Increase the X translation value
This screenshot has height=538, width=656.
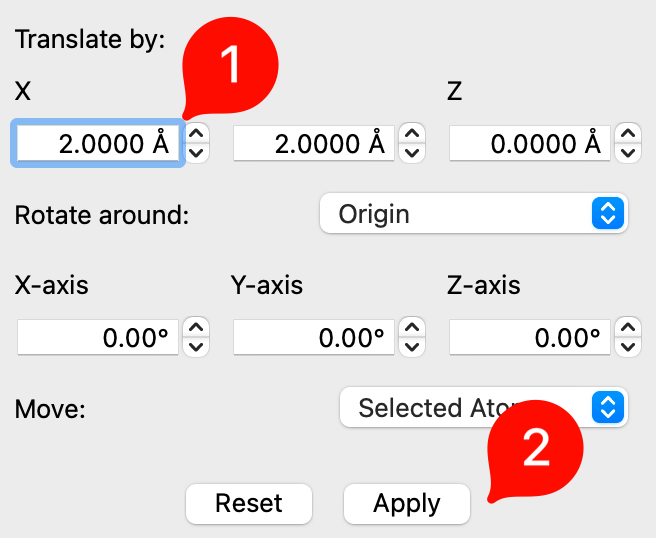click(x=198, y=134)
